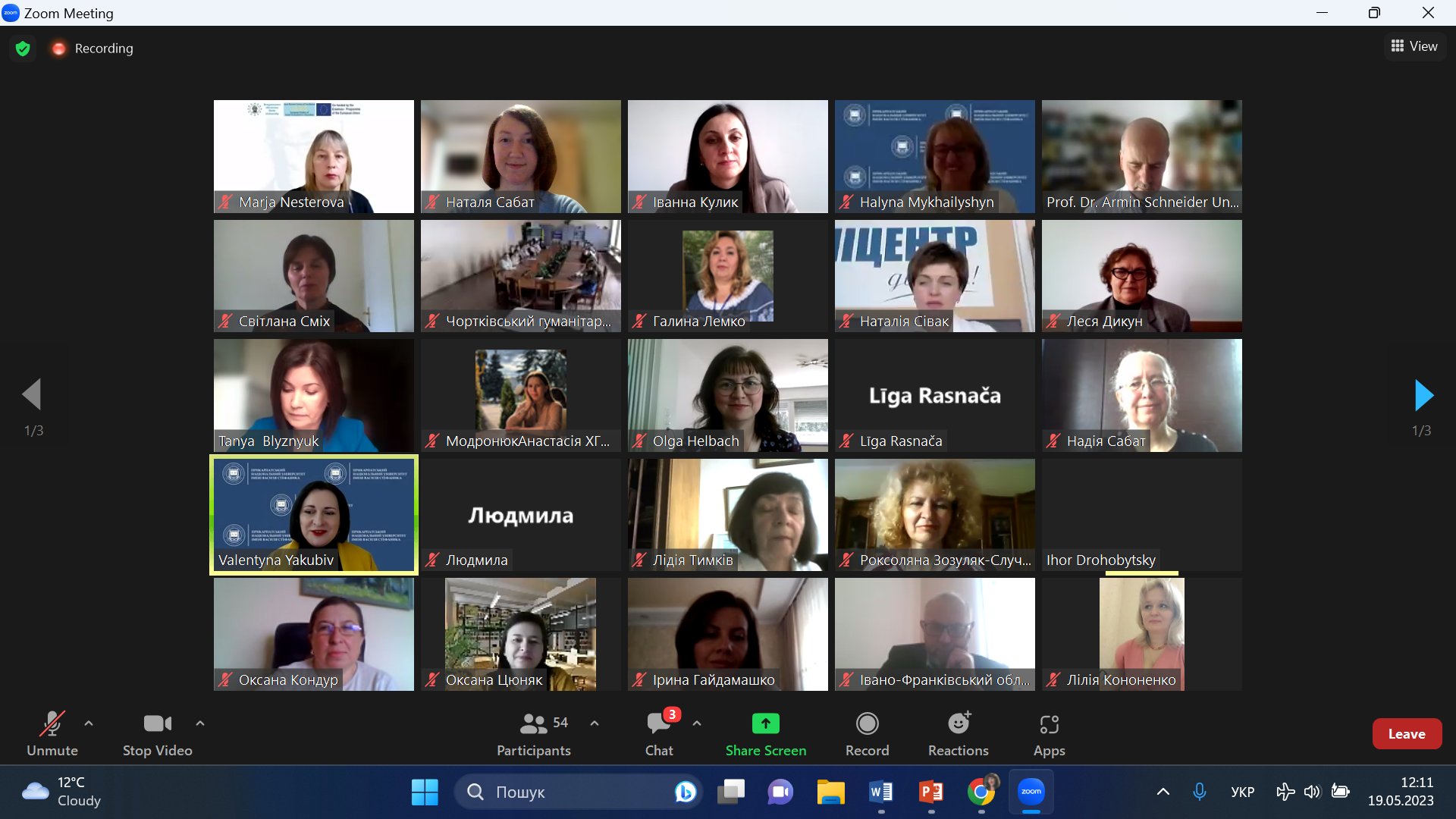Open Google Chrome from taskbar

pyautogui.click(x=981, y=792)
